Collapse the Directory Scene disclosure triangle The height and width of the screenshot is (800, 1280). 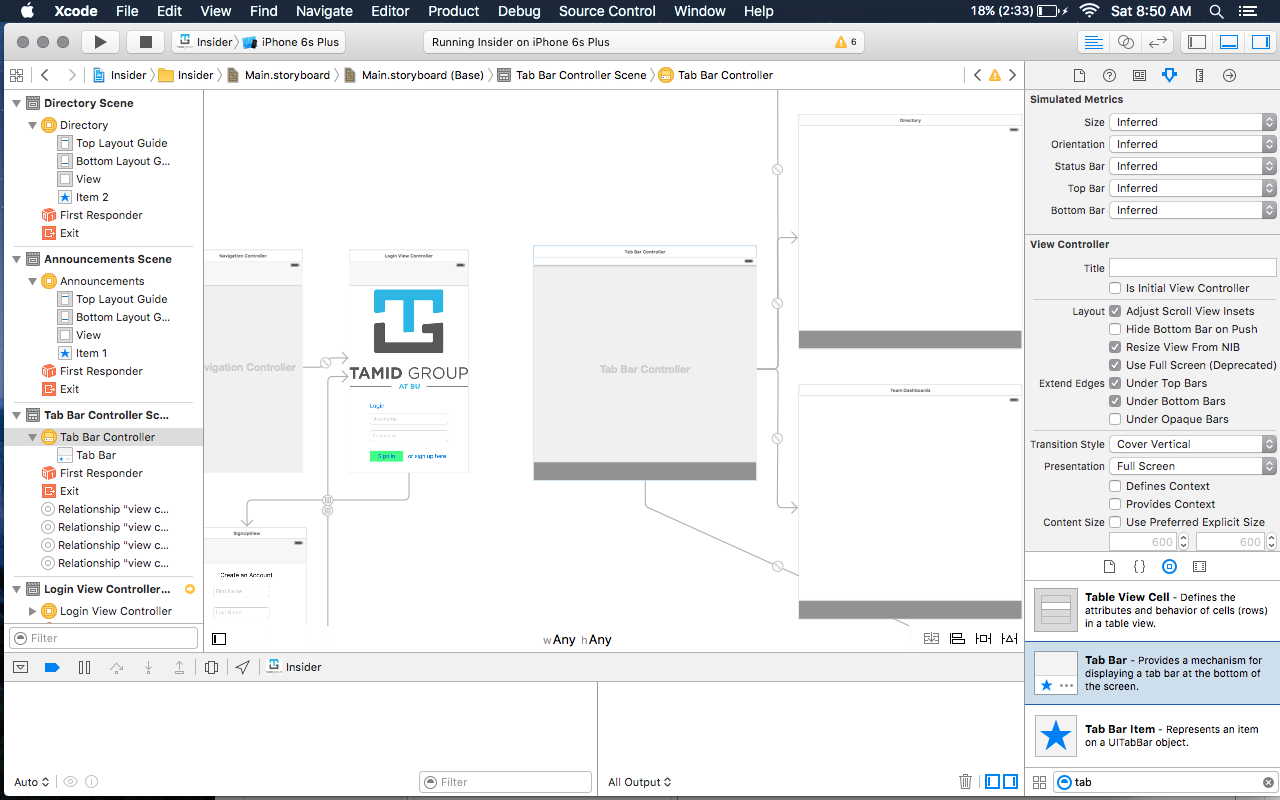(16, 103)
